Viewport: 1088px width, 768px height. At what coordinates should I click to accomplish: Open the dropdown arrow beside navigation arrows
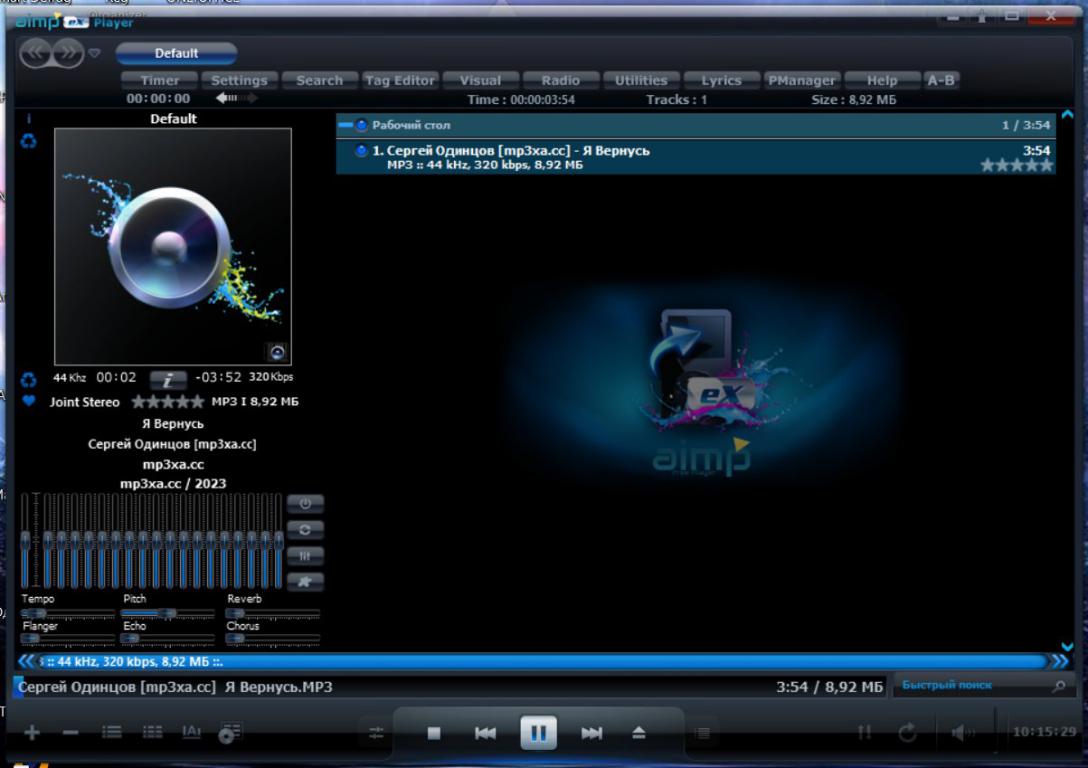coord(94,53)
